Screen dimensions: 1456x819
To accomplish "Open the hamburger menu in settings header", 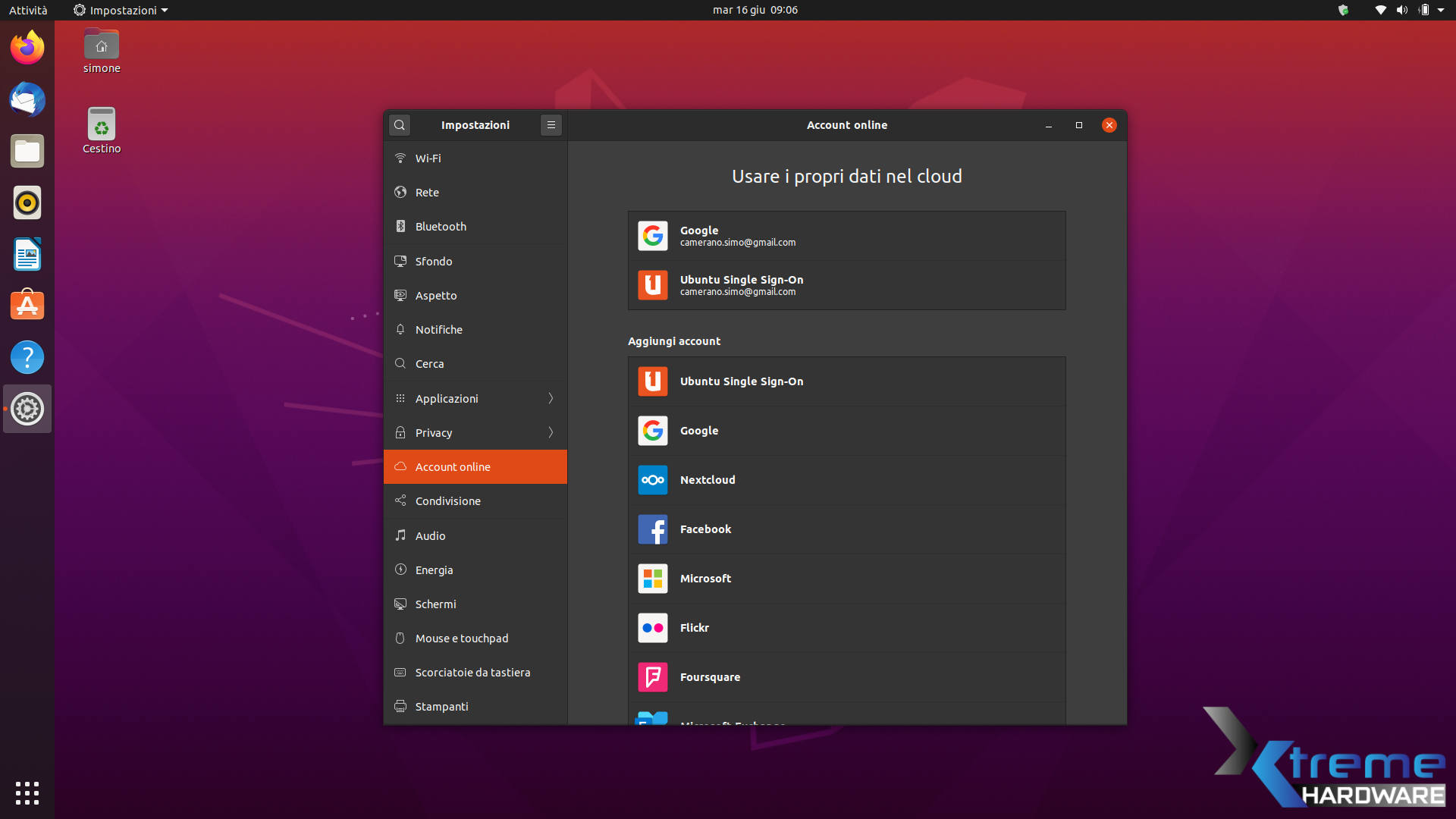I will 551,125.
